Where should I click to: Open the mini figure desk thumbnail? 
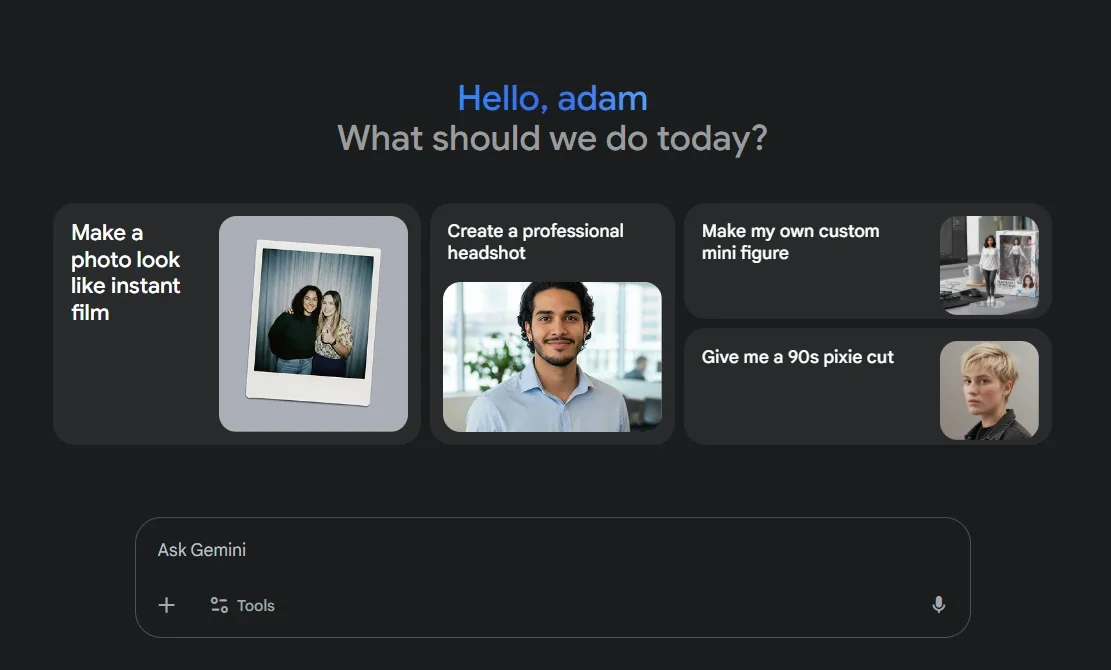pos(989,265)
